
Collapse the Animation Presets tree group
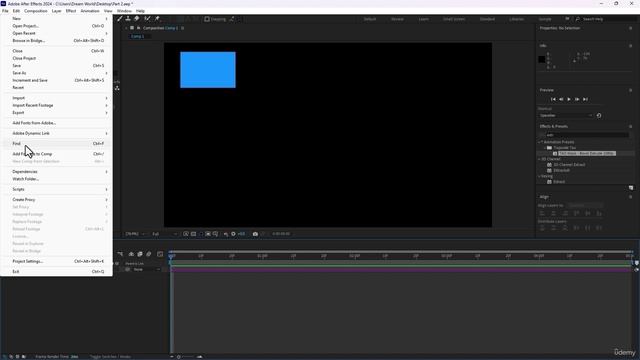(540, 142)
